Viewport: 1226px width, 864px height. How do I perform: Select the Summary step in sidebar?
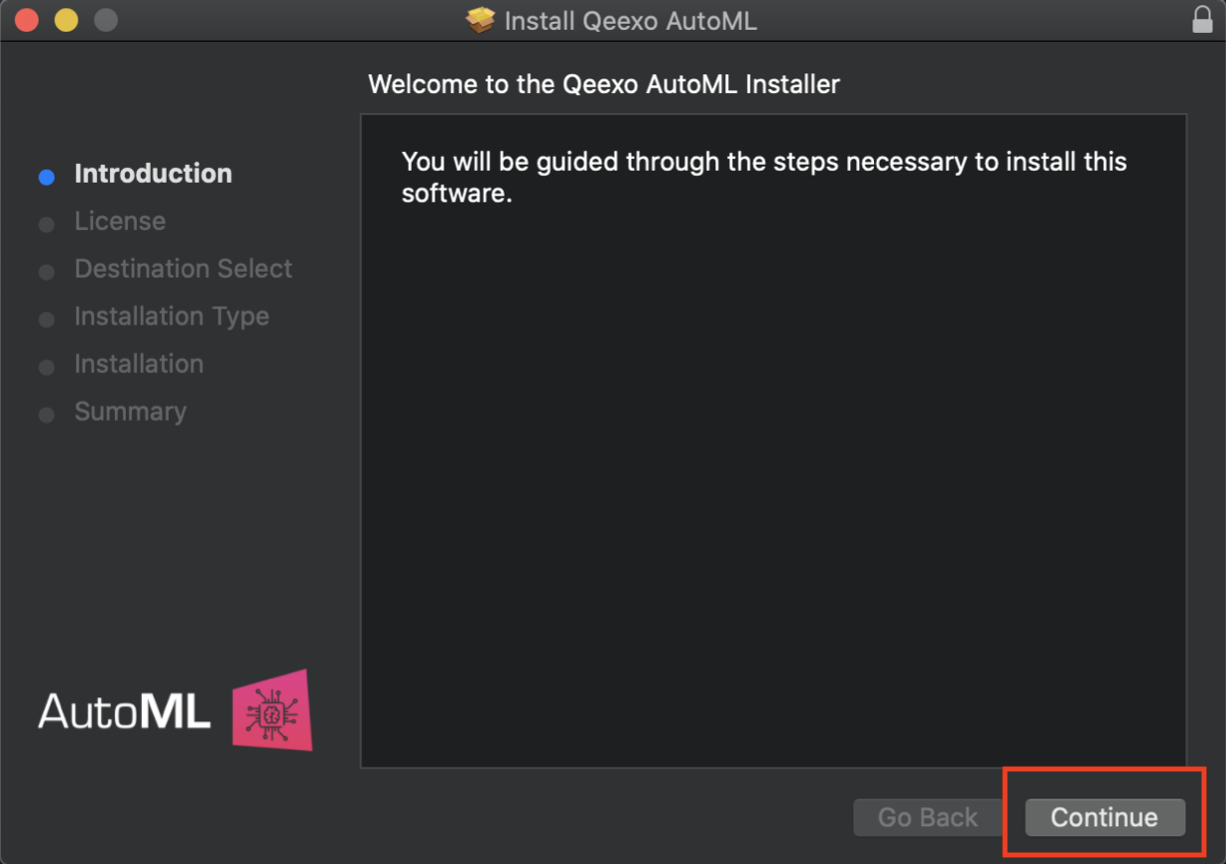click(130, 412)
